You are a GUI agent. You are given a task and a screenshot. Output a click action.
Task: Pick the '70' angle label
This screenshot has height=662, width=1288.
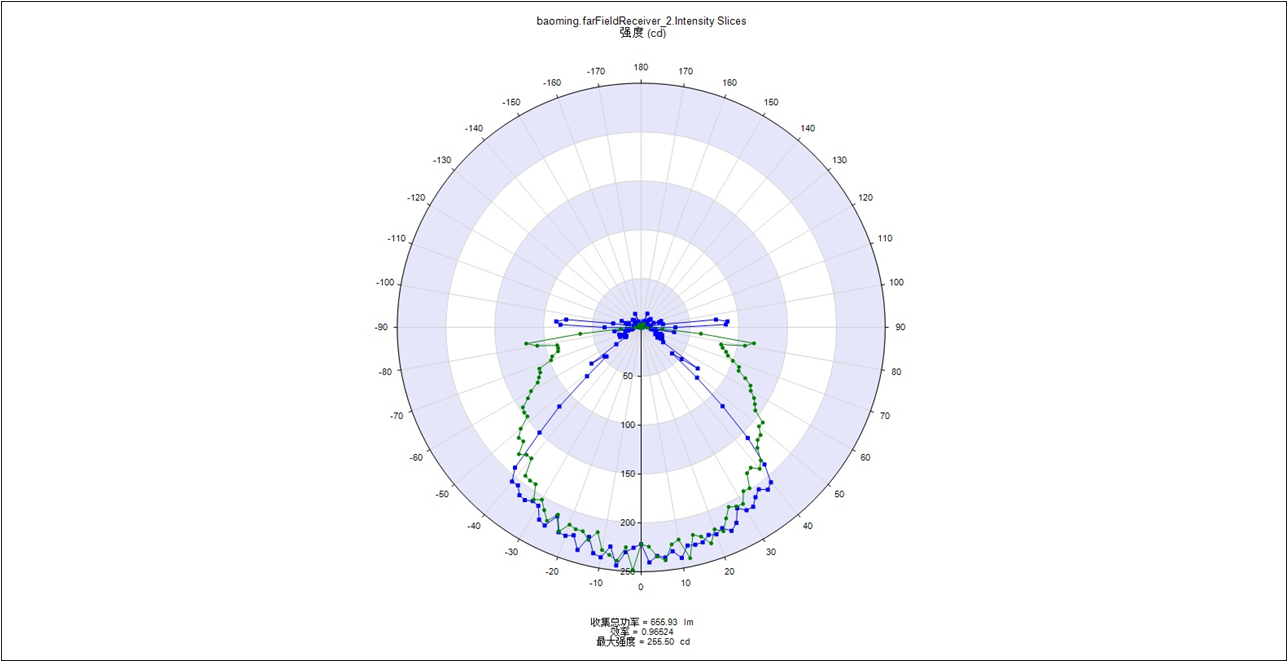[x=884, y=415]
